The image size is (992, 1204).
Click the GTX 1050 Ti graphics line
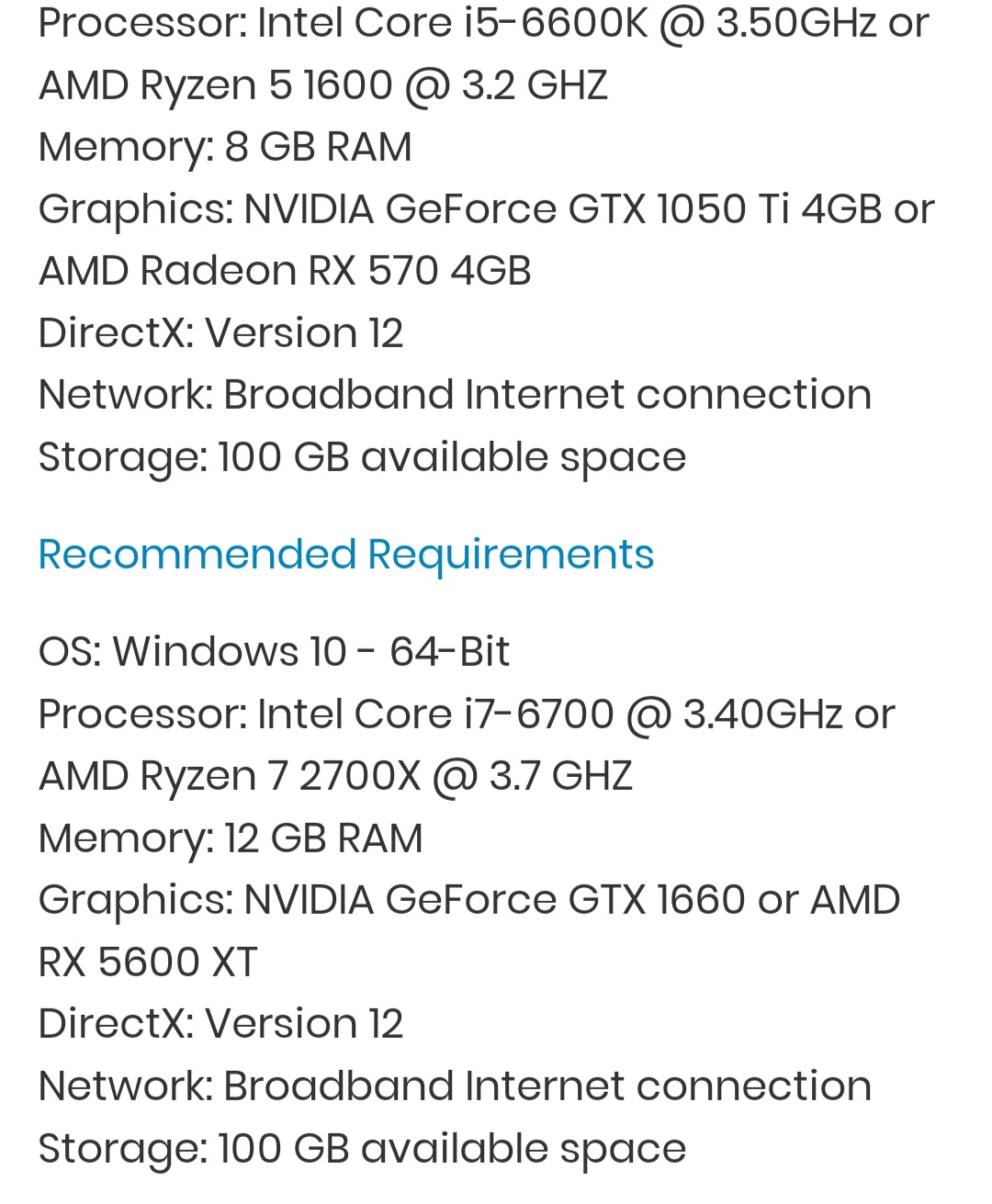(487, 210)
